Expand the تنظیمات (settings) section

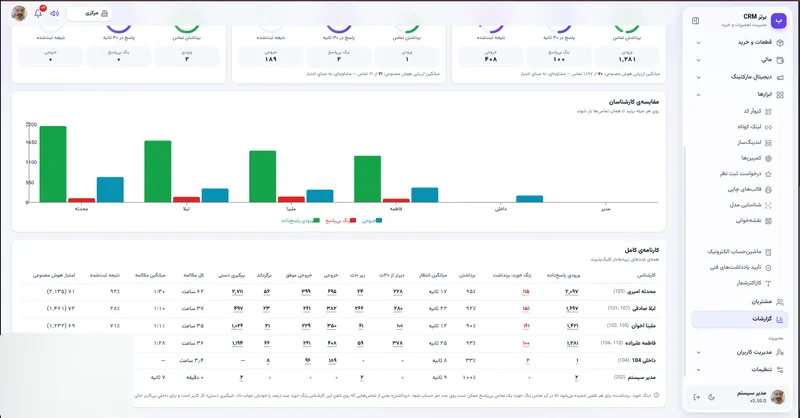click(740, 370)
